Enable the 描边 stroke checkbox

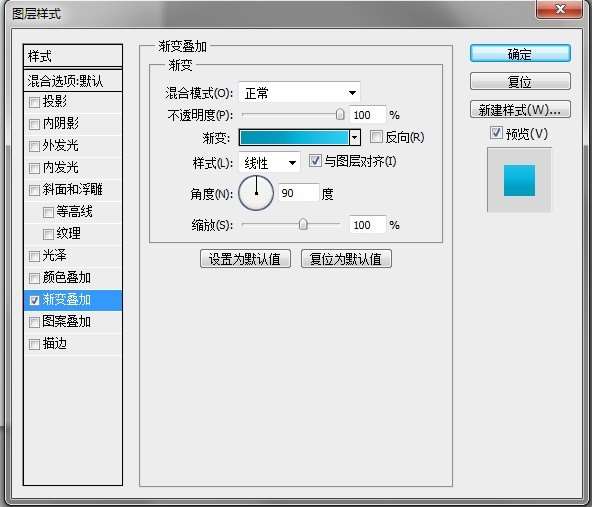click(34, 344)
